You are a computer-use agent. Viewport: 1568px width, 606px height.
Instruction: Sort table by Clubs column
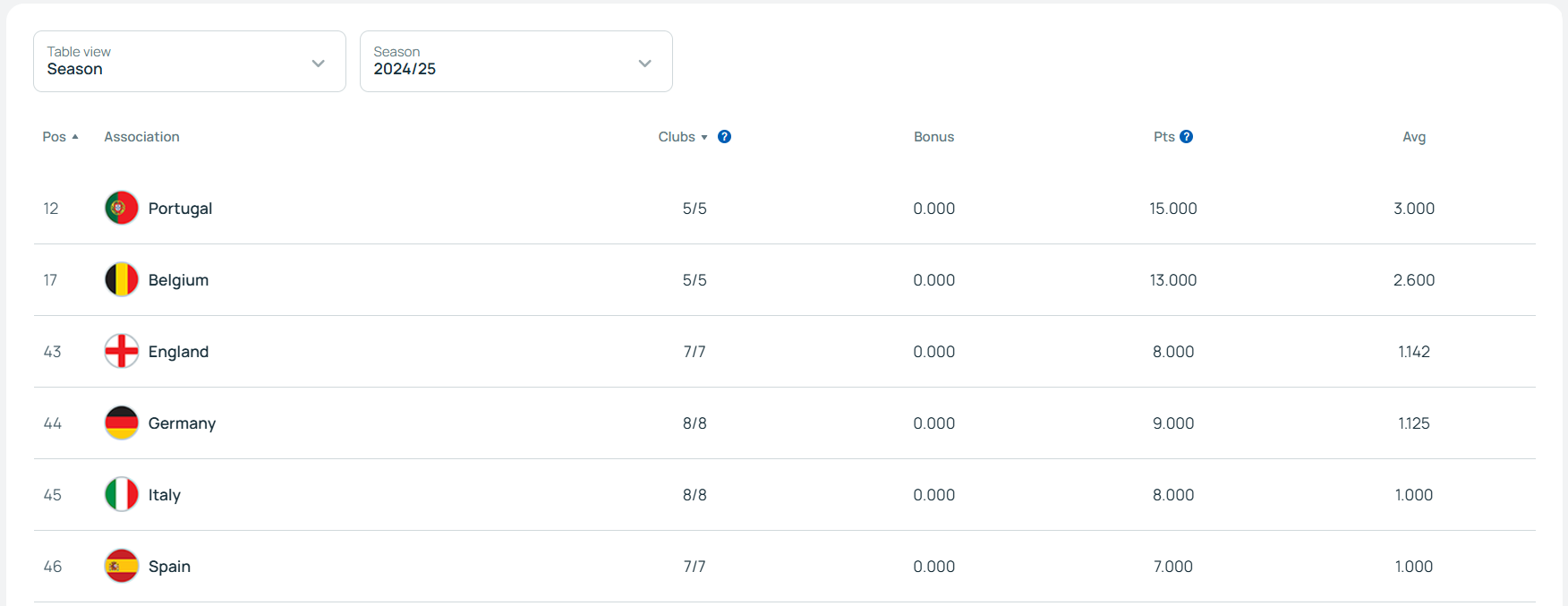[683, 137]
